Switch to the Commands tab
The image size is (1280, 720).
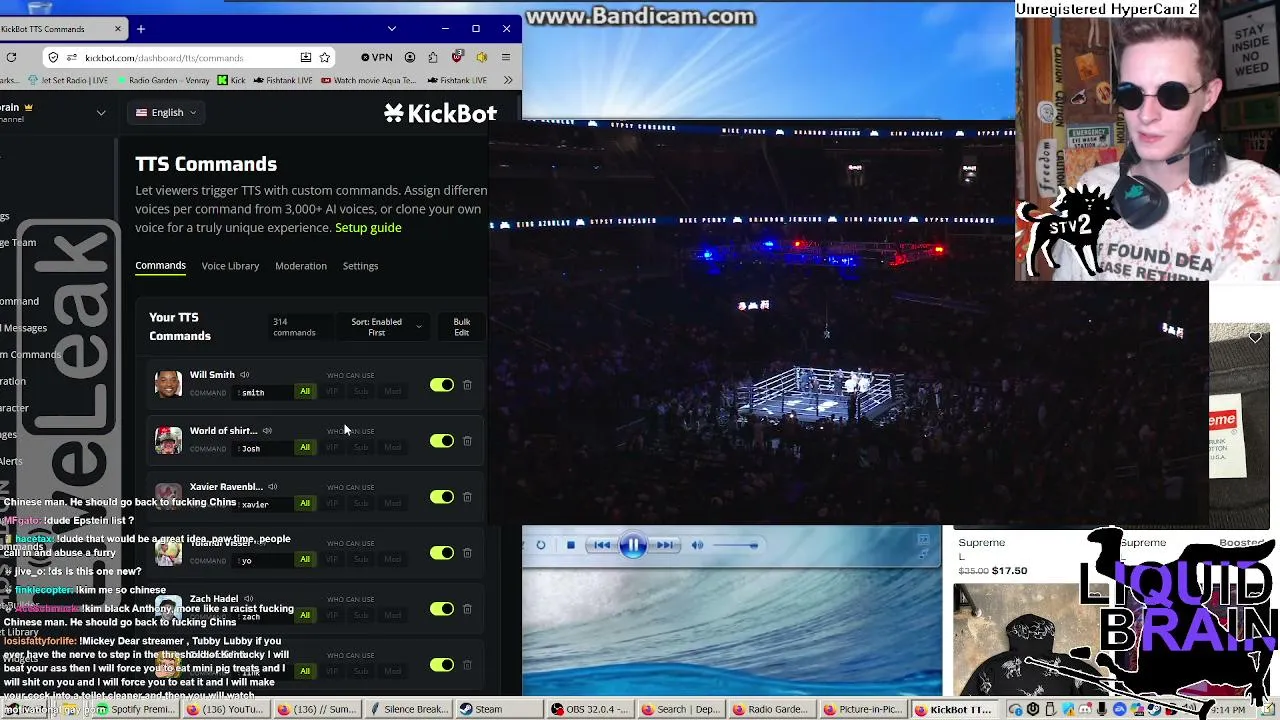160,266
